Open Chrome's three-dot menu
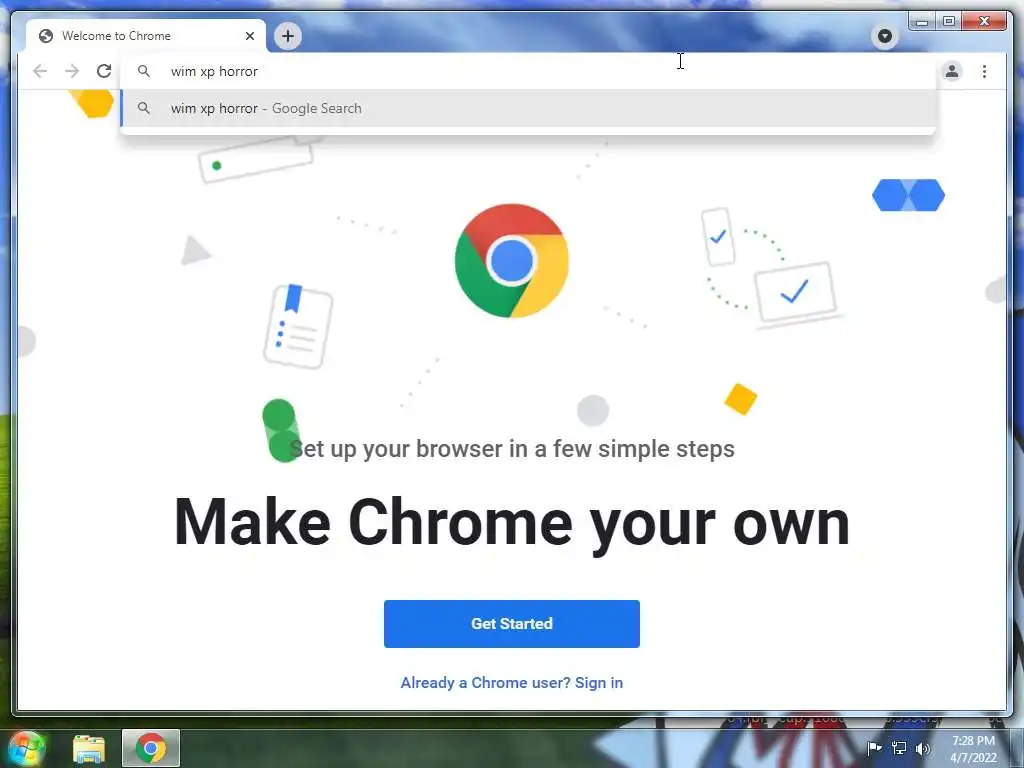This screenshot has height=768, width=1024. click(x=984, y=71)
